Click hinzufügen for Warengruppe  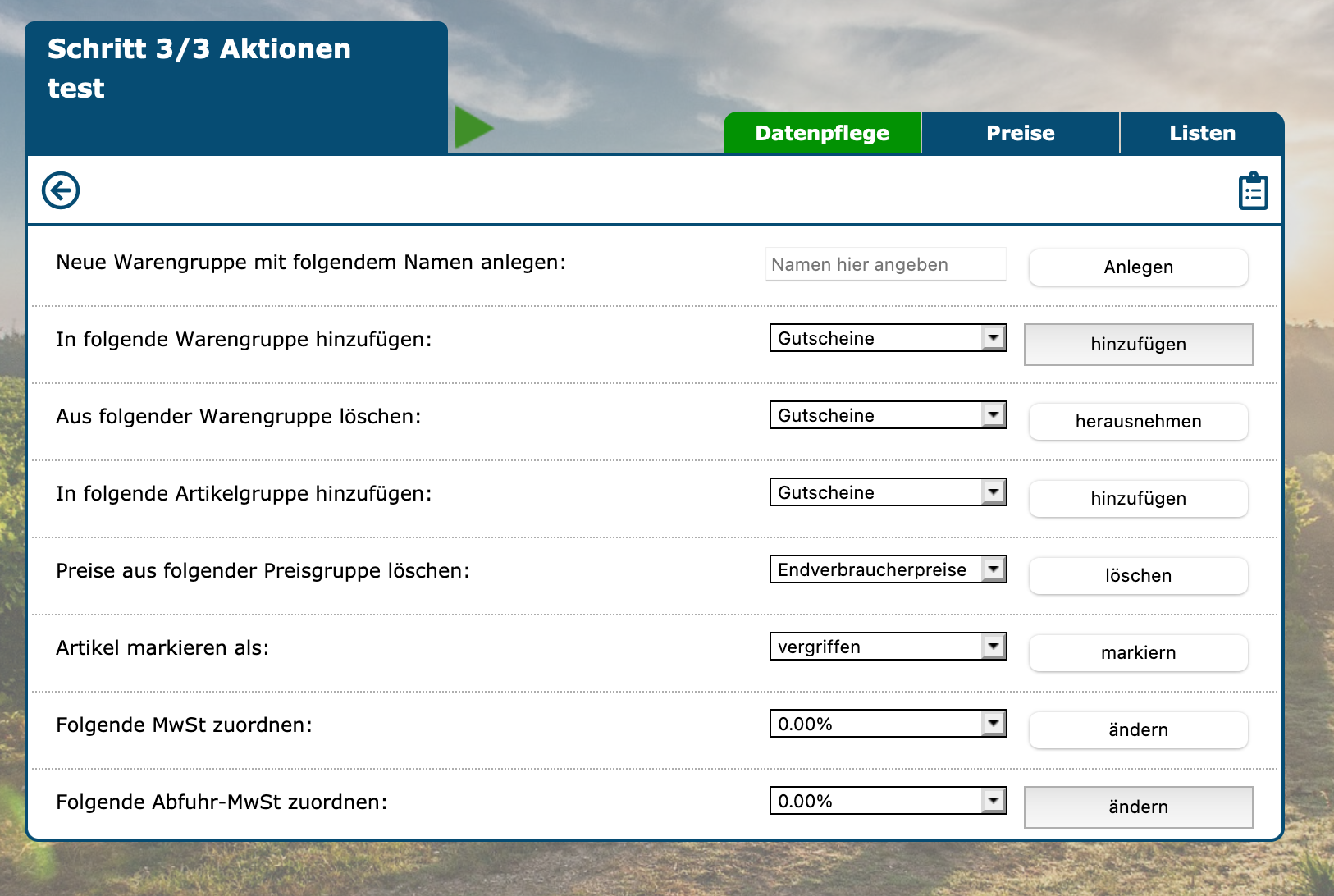coord(1138,345)
